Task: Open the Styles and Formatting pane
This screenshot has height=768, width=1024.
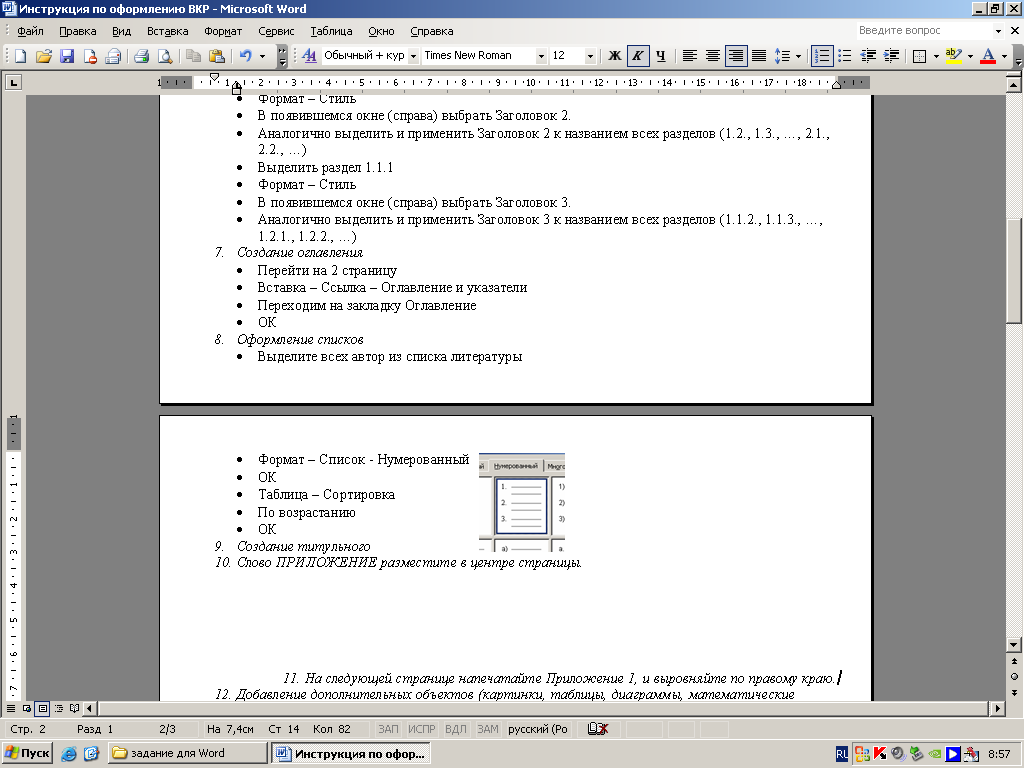Action: click(x=309, y=56)
